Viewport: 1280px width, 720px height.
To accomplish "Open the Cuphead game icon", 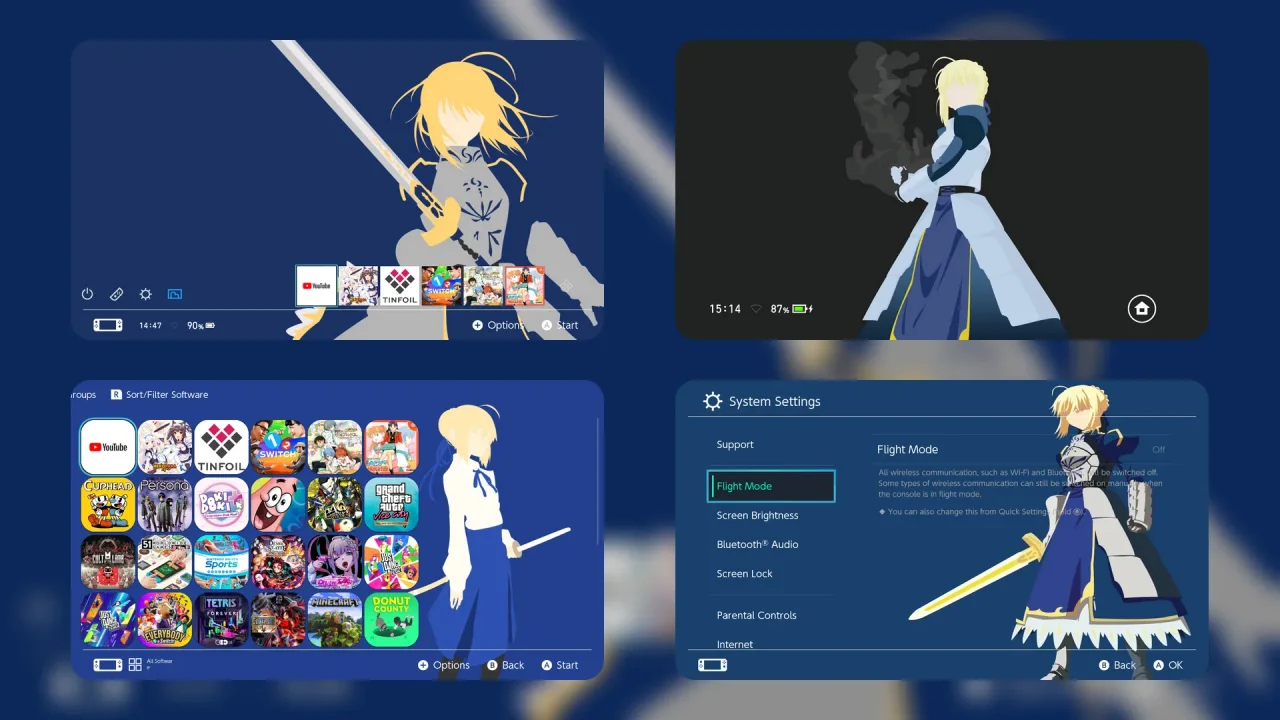I will point(107,504).
